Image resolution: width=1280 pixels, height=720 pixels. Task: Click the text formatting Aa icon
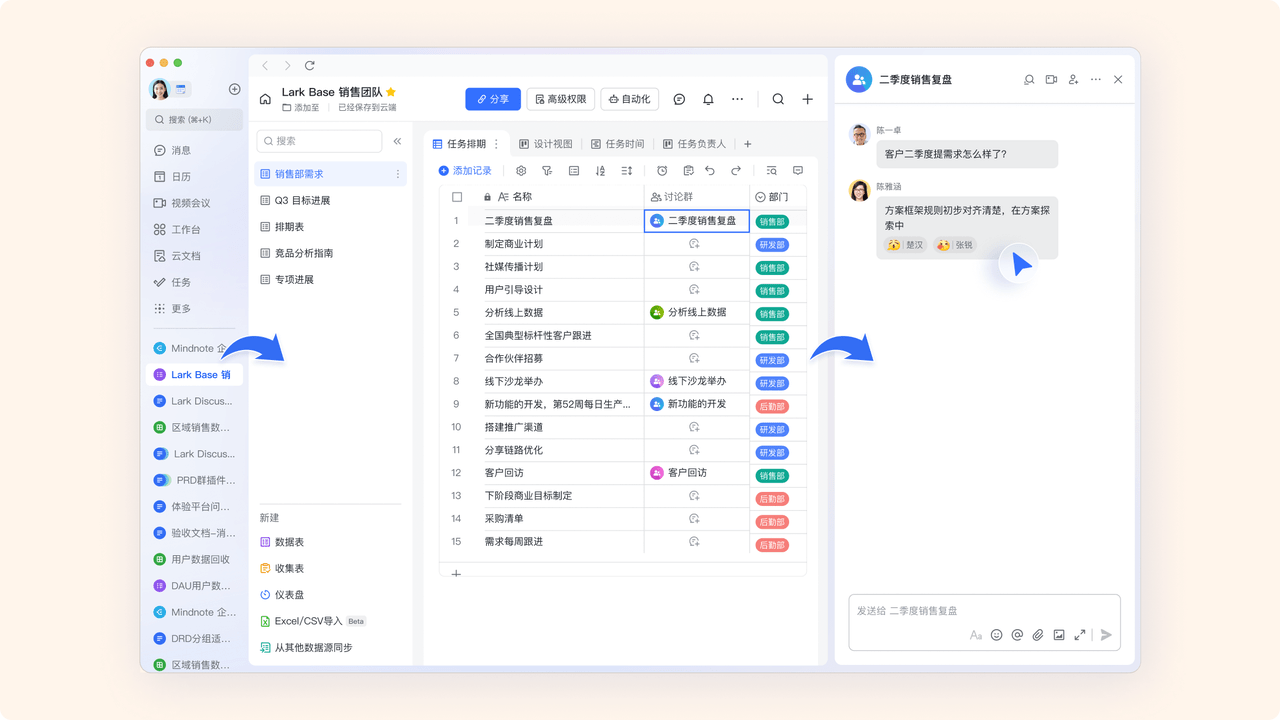pos(976,635)
